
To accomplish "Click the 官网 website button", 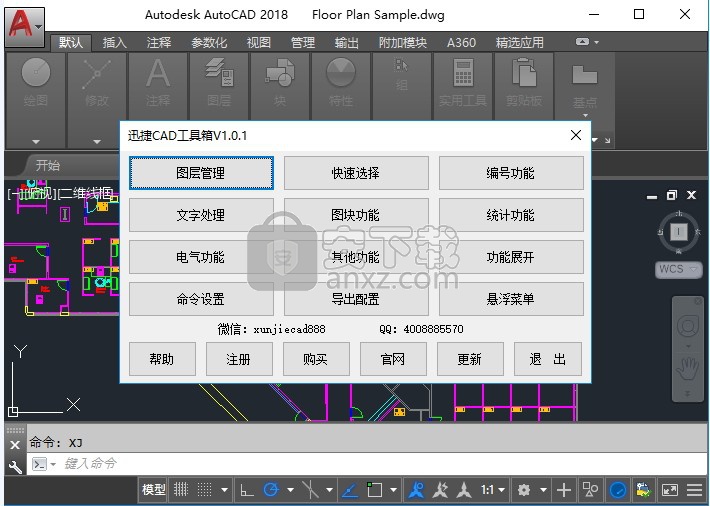I will pos(393,359).
